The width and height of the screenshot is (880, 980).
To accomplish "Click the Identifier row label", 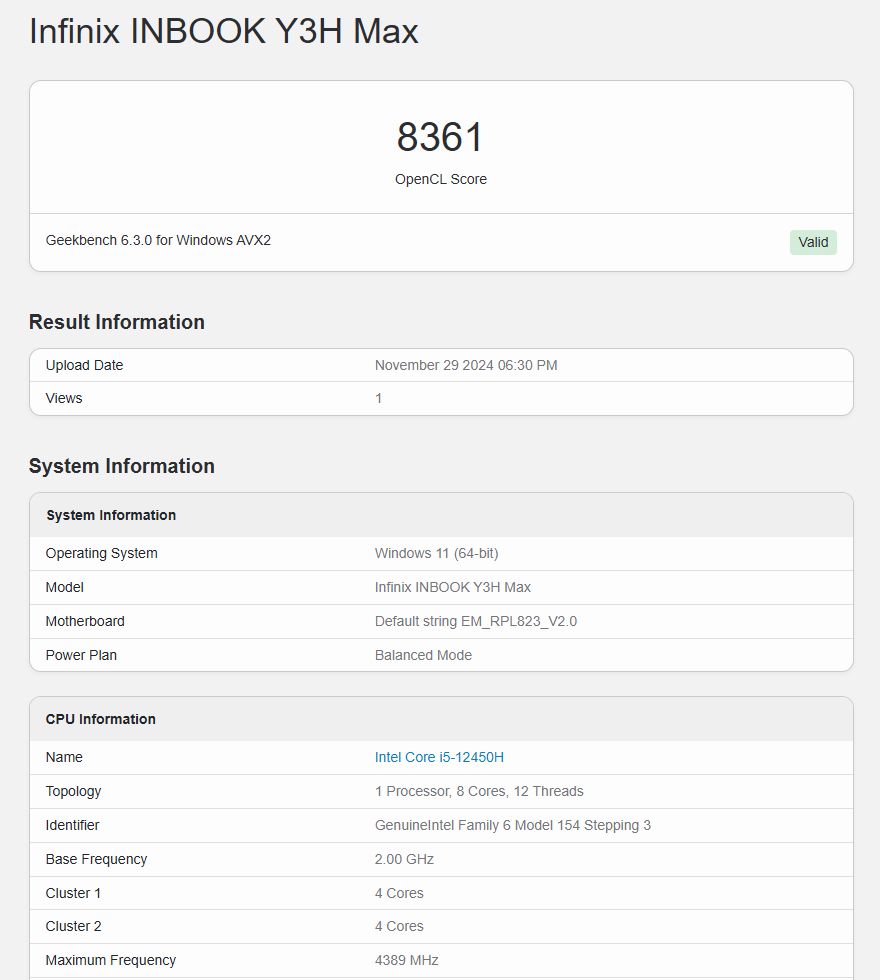I will coord(72,825).
